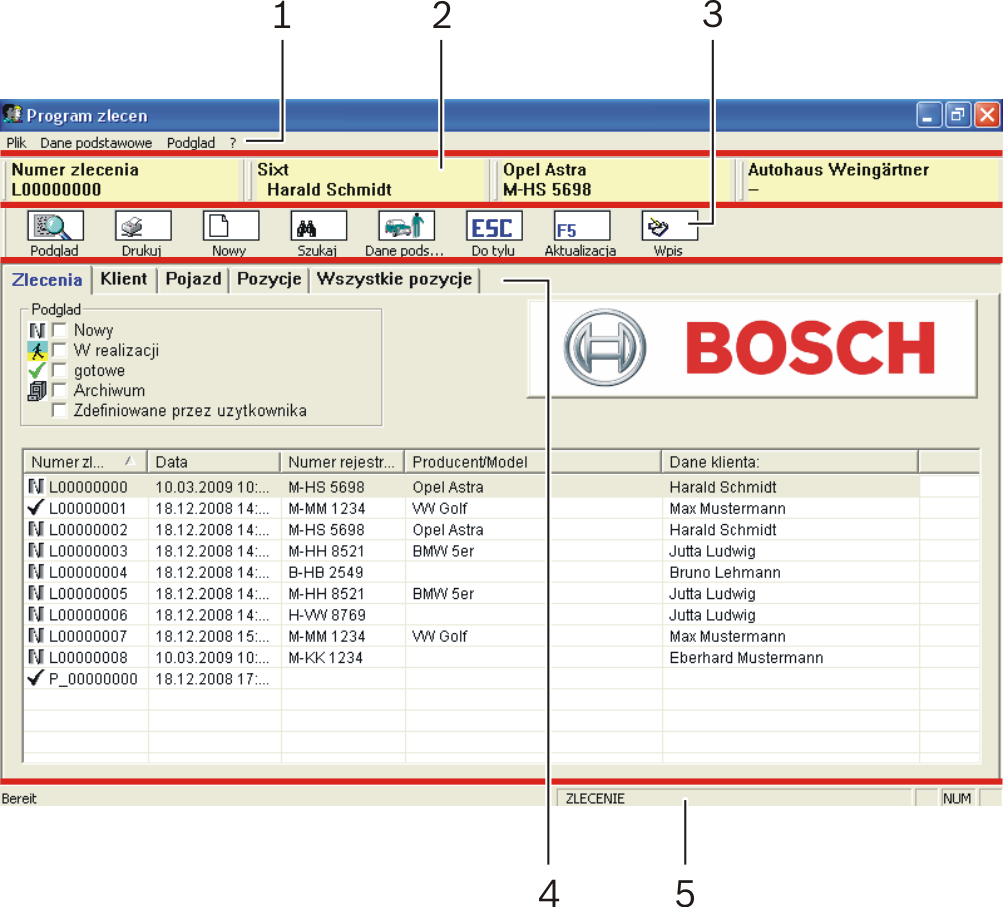Click the Nowy status legend icon
The width and height of the screenshot is (1003, 907).
37,330
